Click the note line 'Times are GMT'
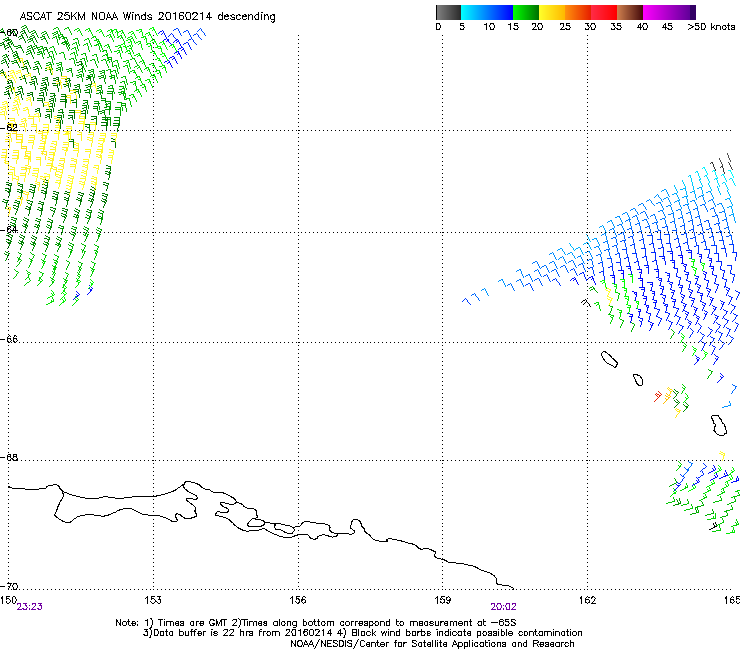Screen dimensions: 740x650 coord(193,623)
